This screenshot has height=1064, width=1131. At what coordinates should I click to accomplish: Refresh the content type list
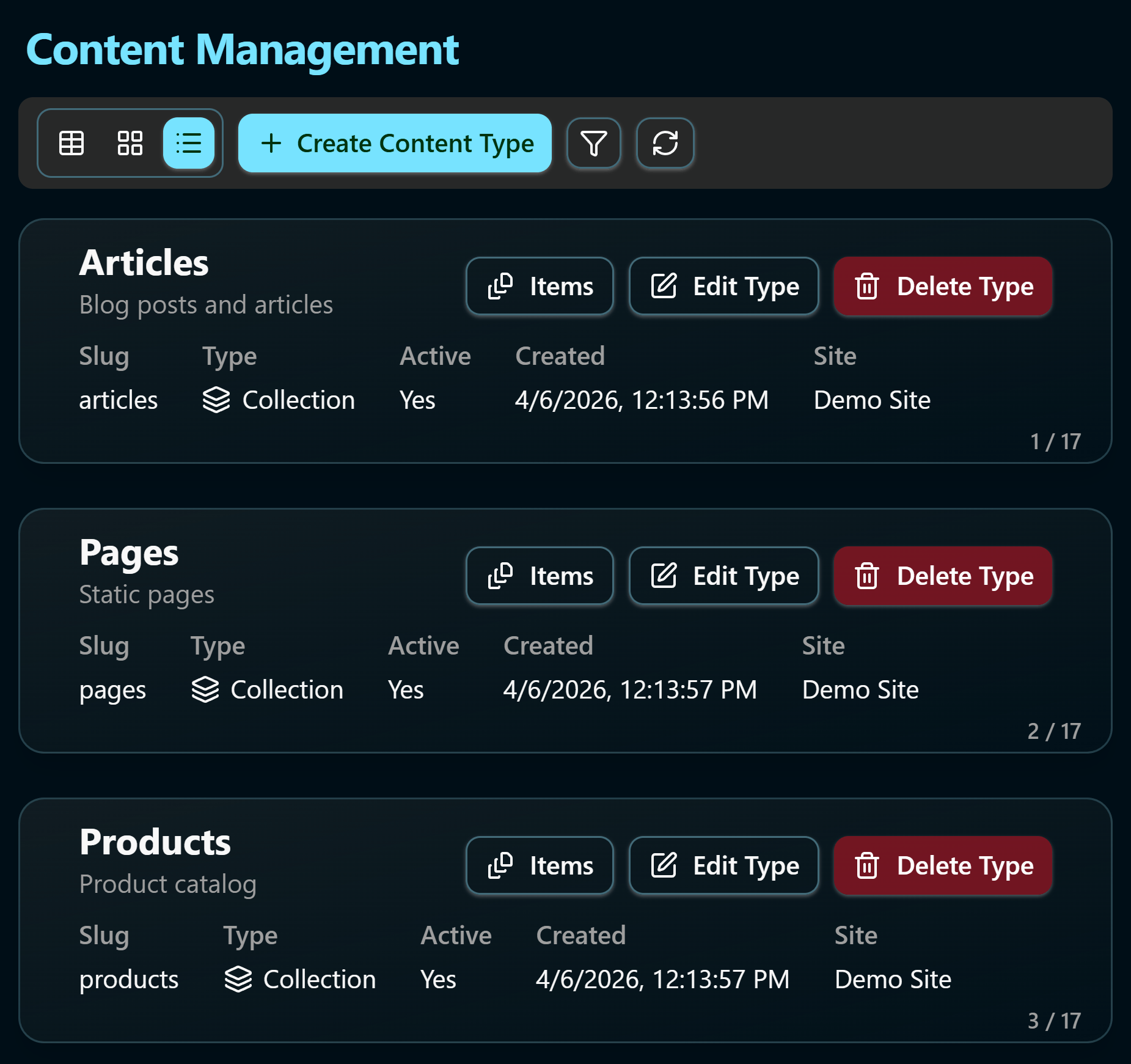pos(665,143)
